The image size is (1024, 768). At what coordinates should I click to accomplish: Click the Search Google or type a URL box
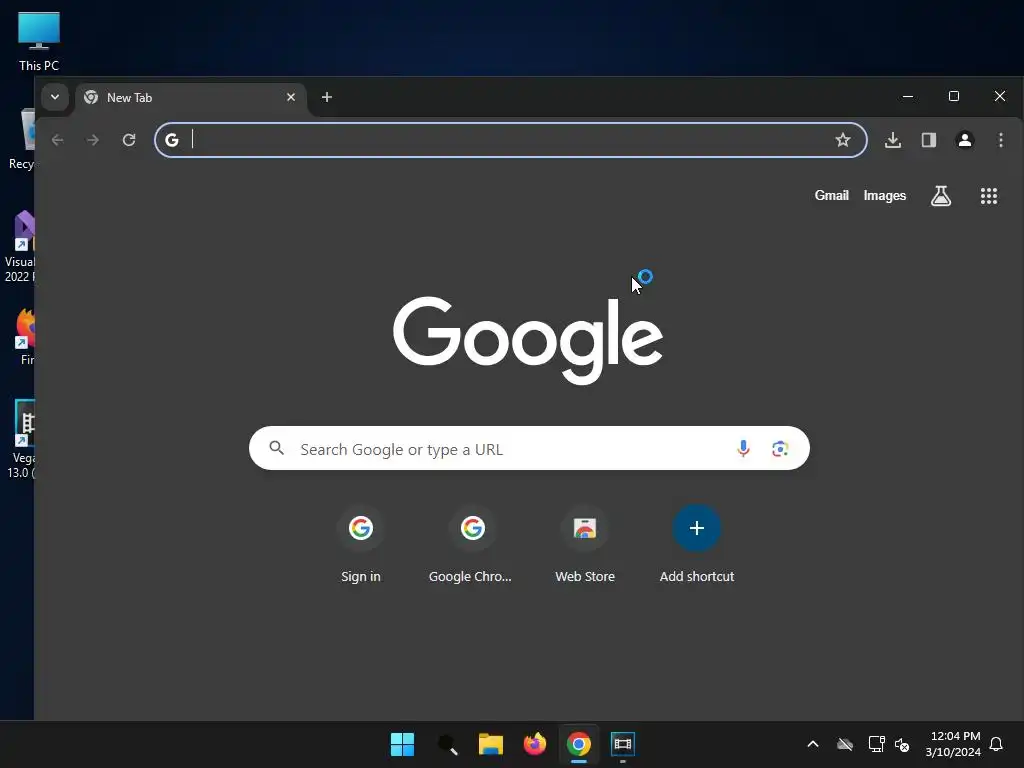click(x=529, y=448)
